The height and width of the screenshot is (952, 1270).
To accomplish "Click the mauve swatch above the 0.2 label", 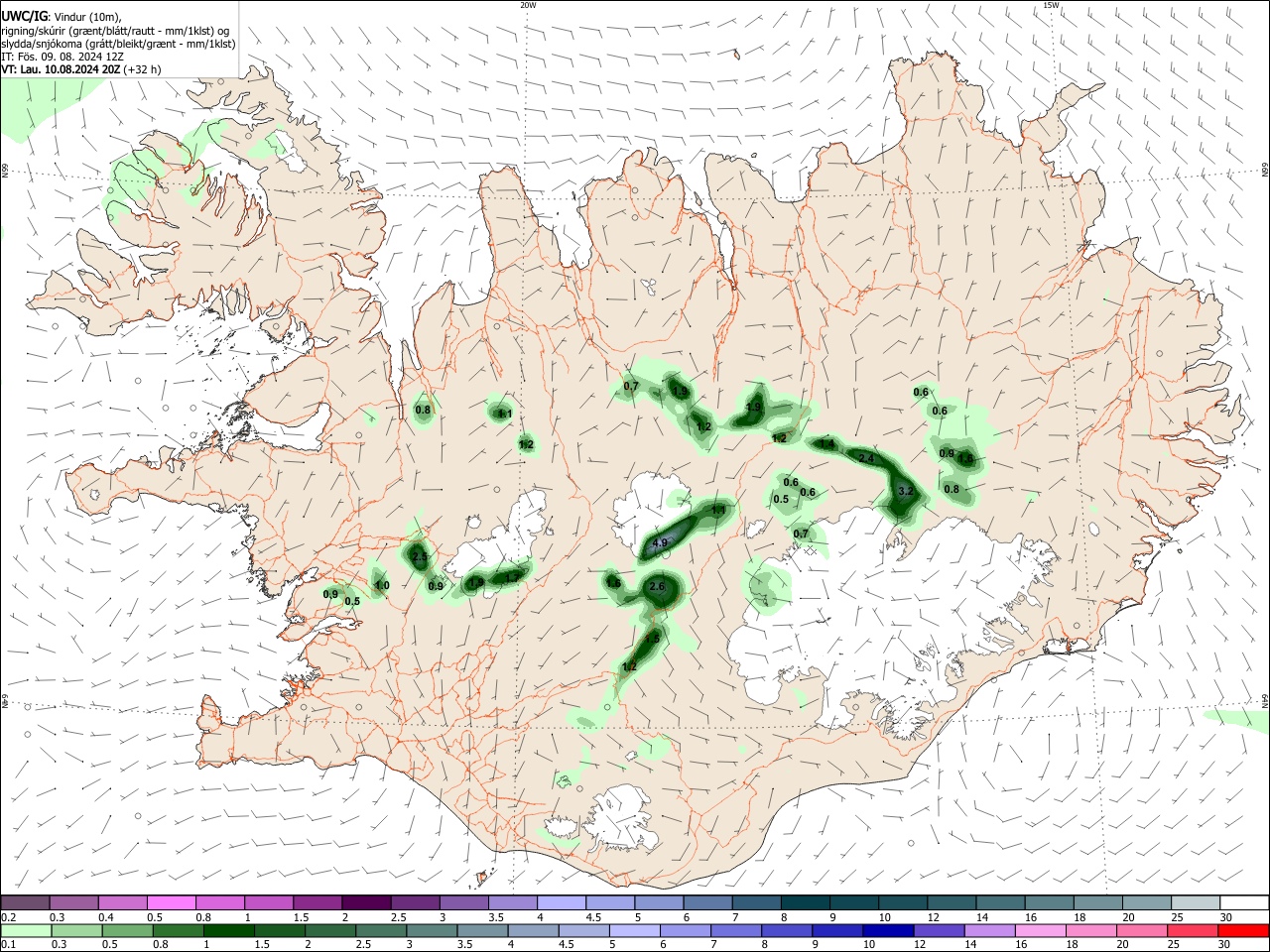I will point(25,902).
